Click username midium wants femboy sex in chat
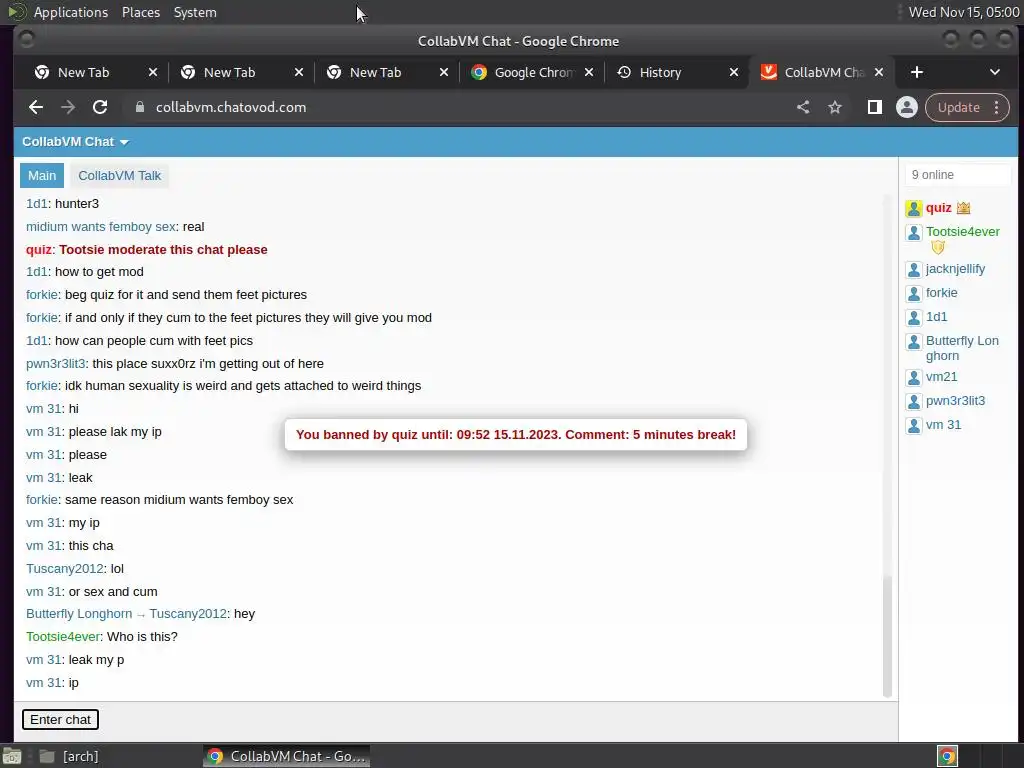Screen dimensions: 1024x768 (101, 227)
